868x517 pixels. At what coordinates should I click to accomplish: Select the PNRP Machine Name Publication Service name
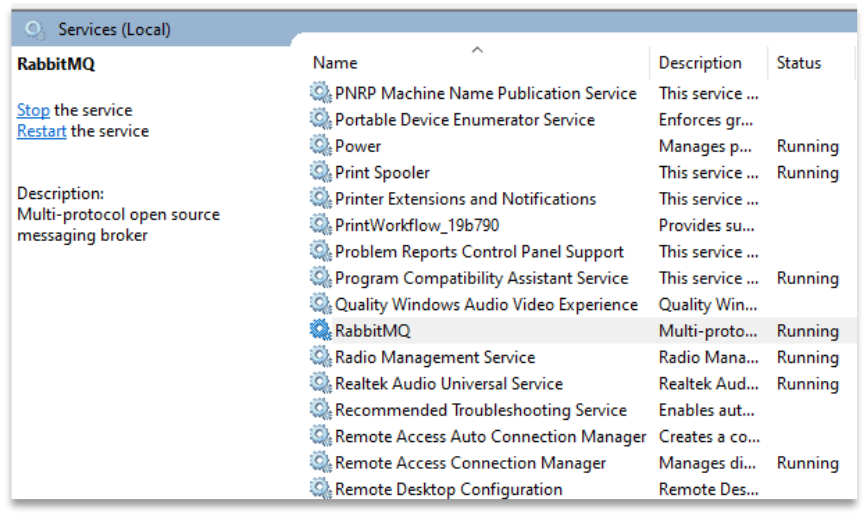[x=485, y=93]
